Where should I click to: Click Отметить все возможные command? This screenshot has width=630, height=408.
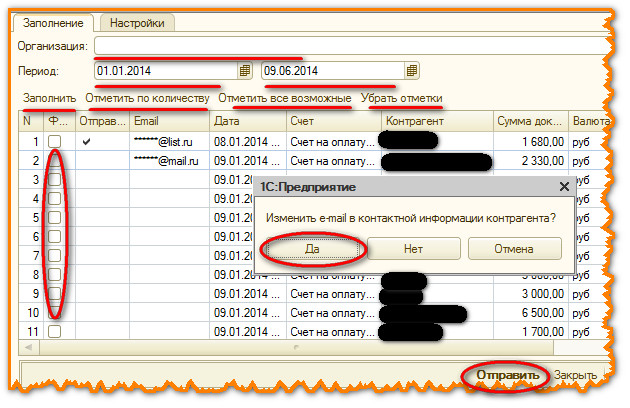(x=285, y=98)
